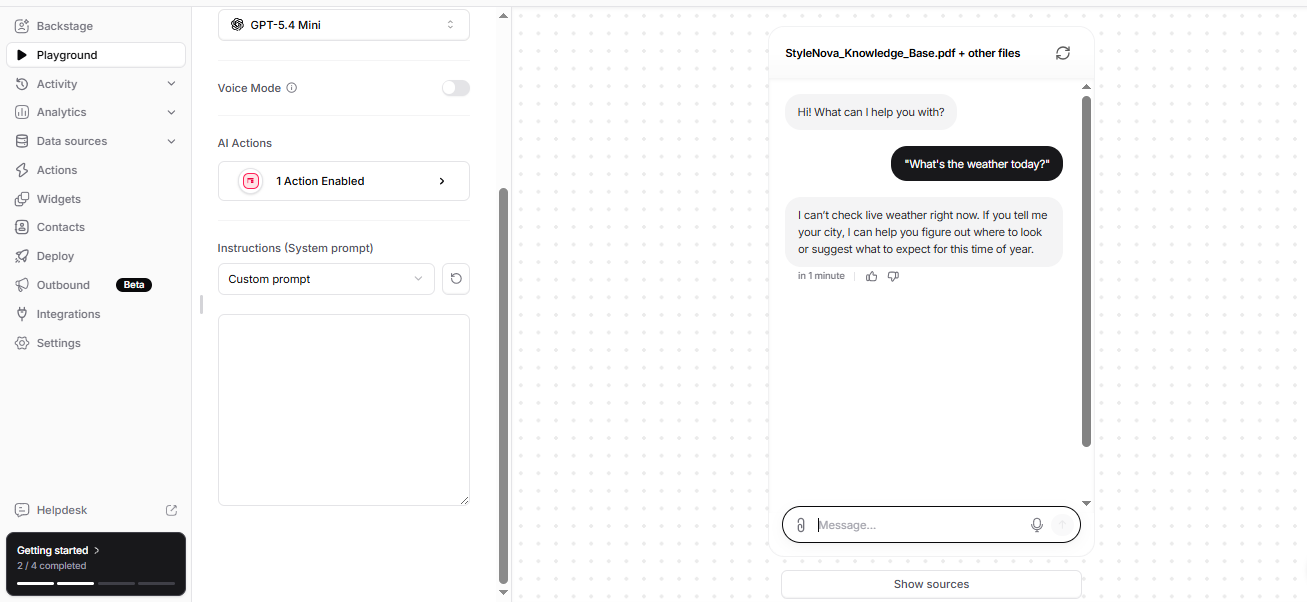Open Analytics in the sidebar
1307x602 pixels.
tap(95, 112)
